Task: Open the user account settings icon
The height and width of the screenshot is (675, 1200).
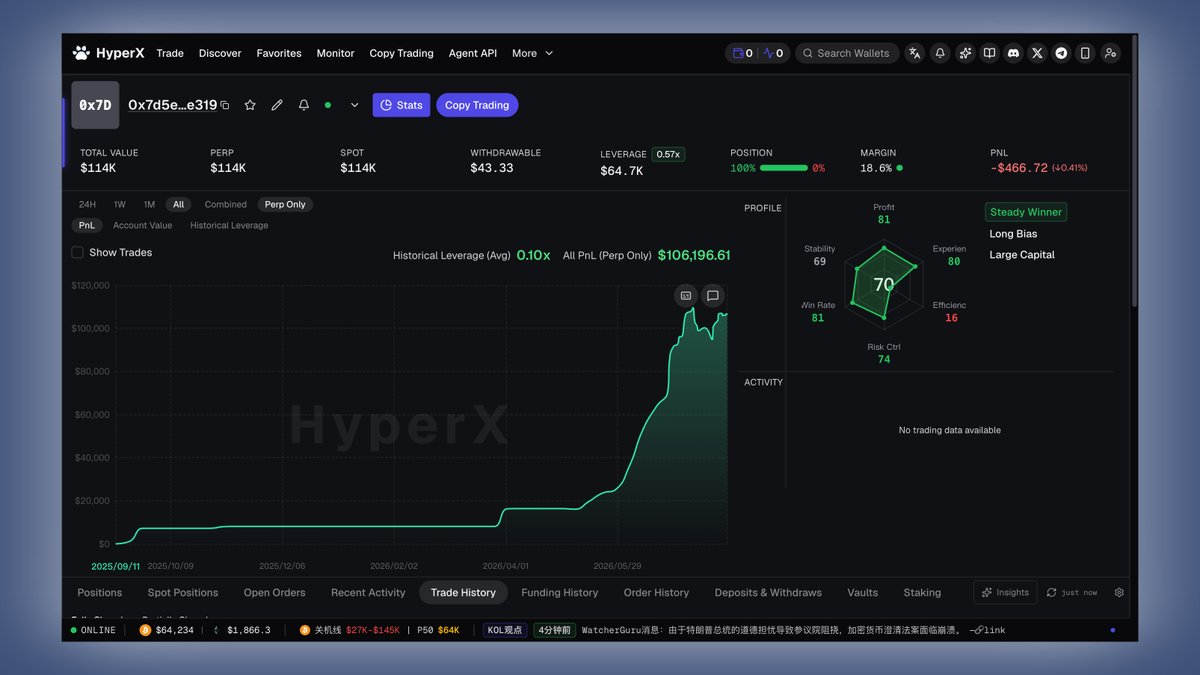Action: tap(1110, 53)
